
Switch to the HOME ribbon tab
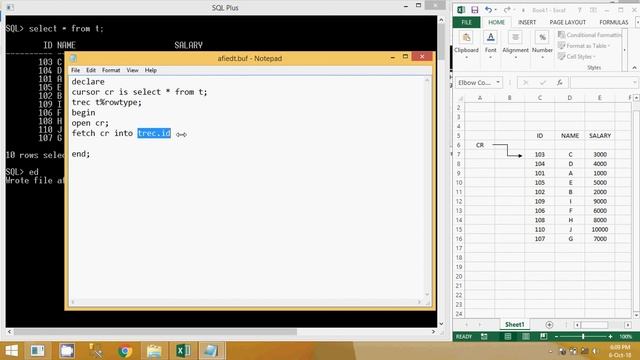click(496, 22)
